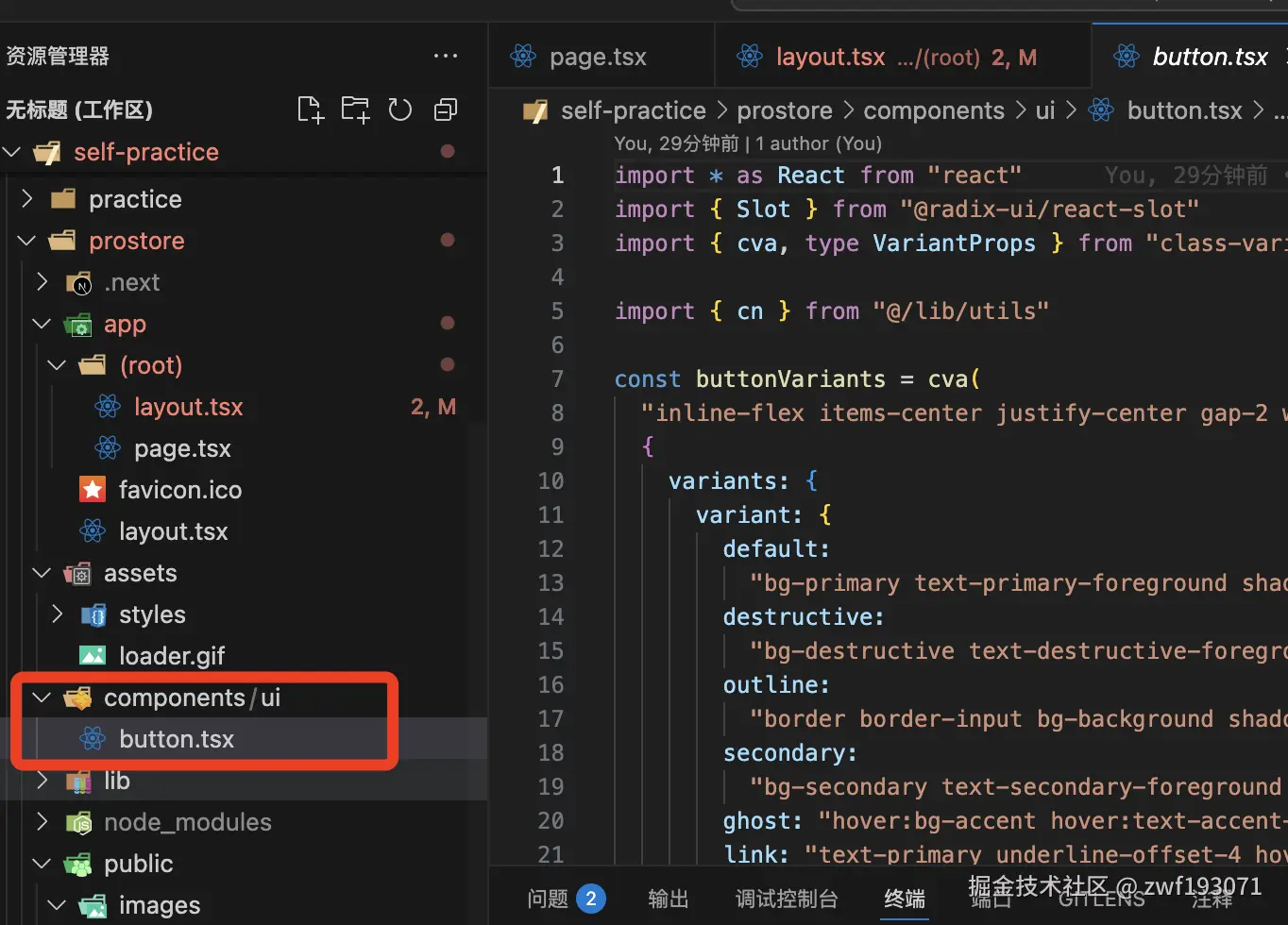The width and height of the screenshot is (1288, 925).
Task: Open the 调试控制台 debug console tab
Action: (x=787, y=898)
